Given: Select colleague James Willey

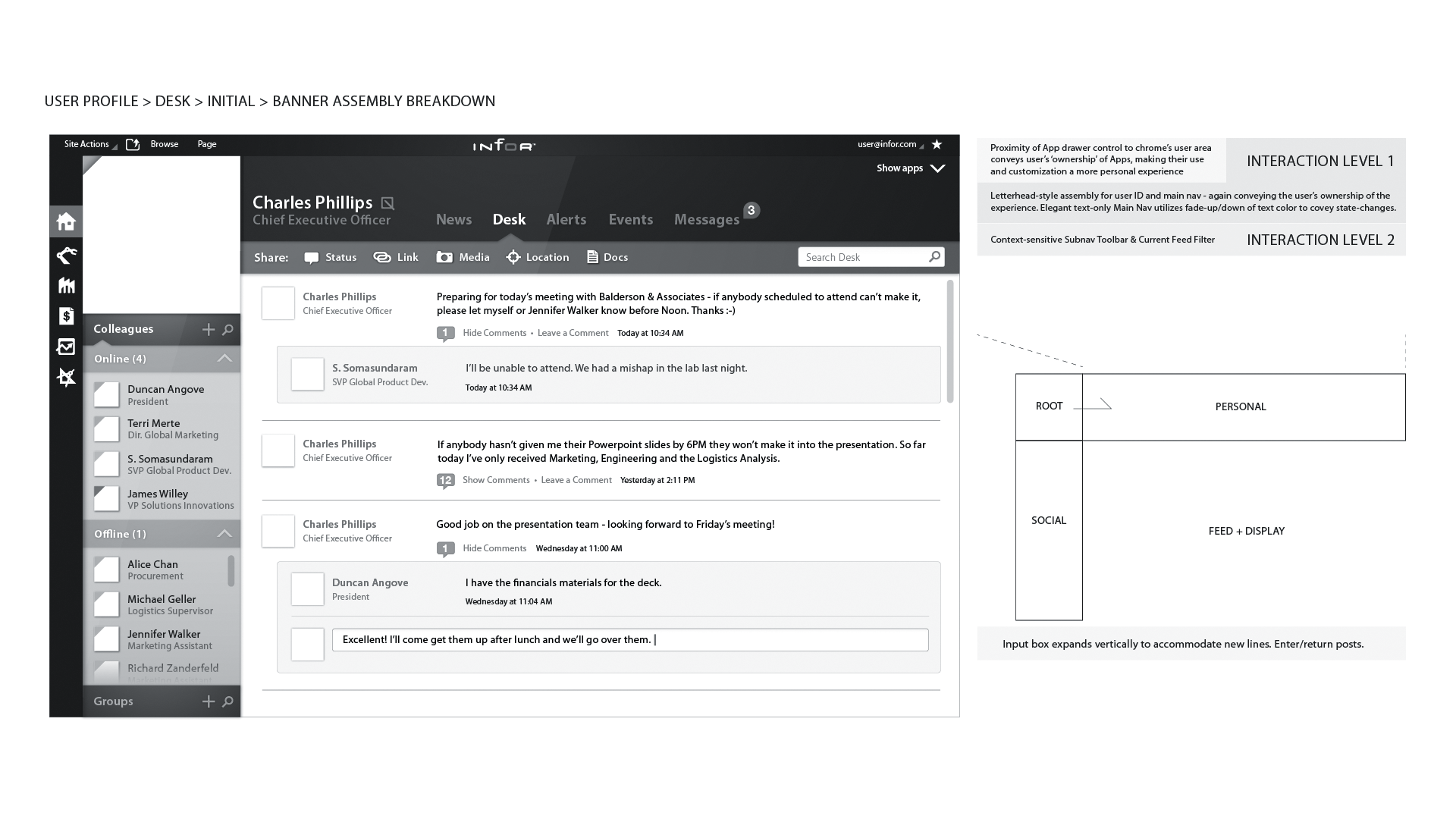Looking at the screenshot, I should click(163, 499).
